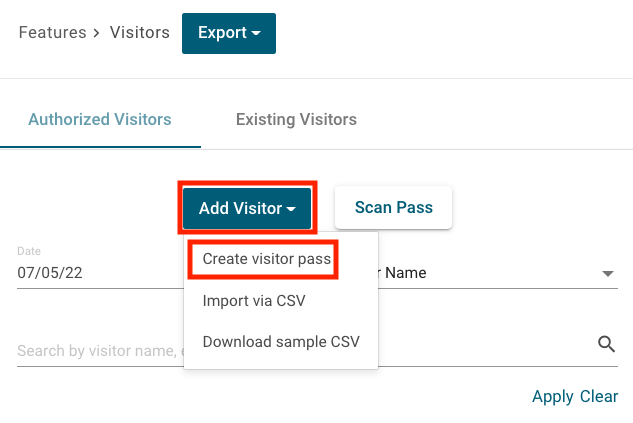Open the Existing Visitors tab
This screenshot has height=423, width=633.
[x=296, y=119]
